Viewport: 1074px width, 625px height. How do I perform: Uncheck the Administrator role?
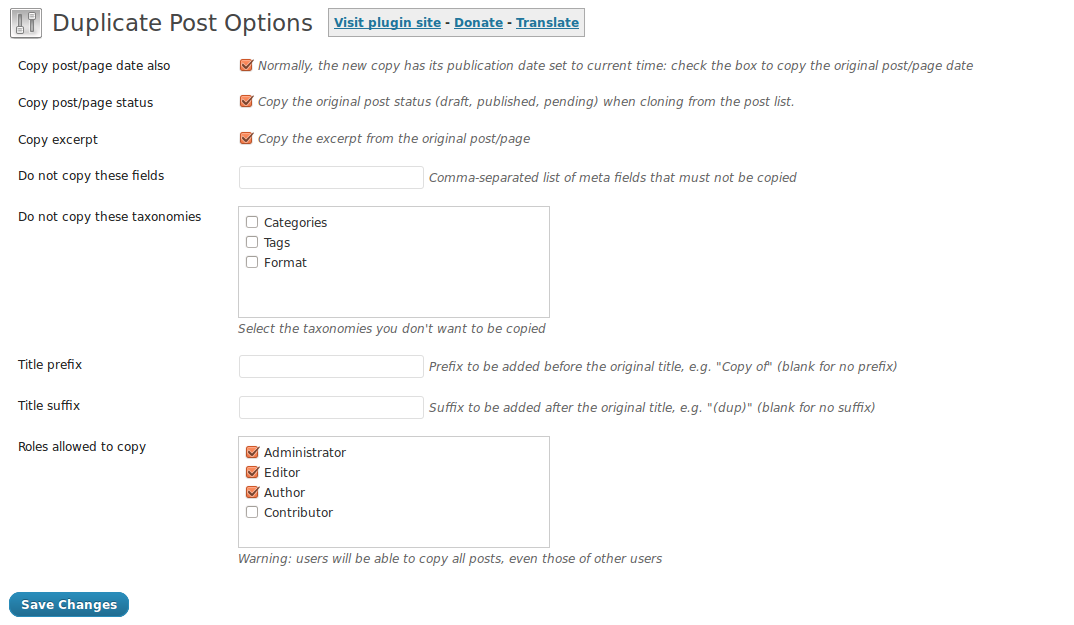click(252, 452)
